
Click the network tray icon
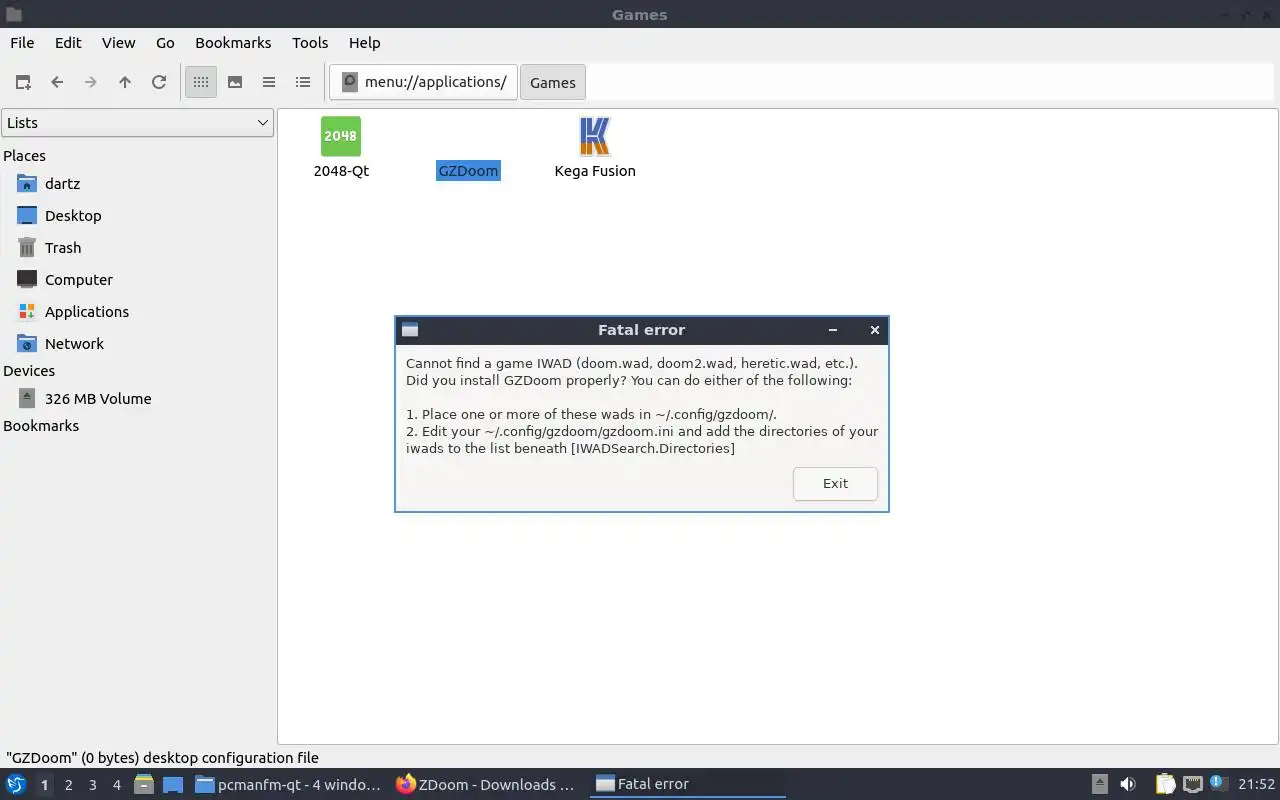[x=1192, y=784]
